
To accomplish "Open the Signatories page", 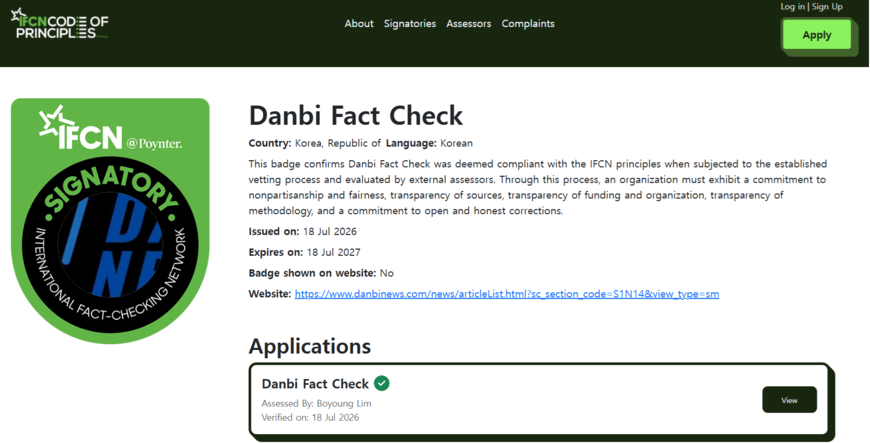I will coord(410,24).
